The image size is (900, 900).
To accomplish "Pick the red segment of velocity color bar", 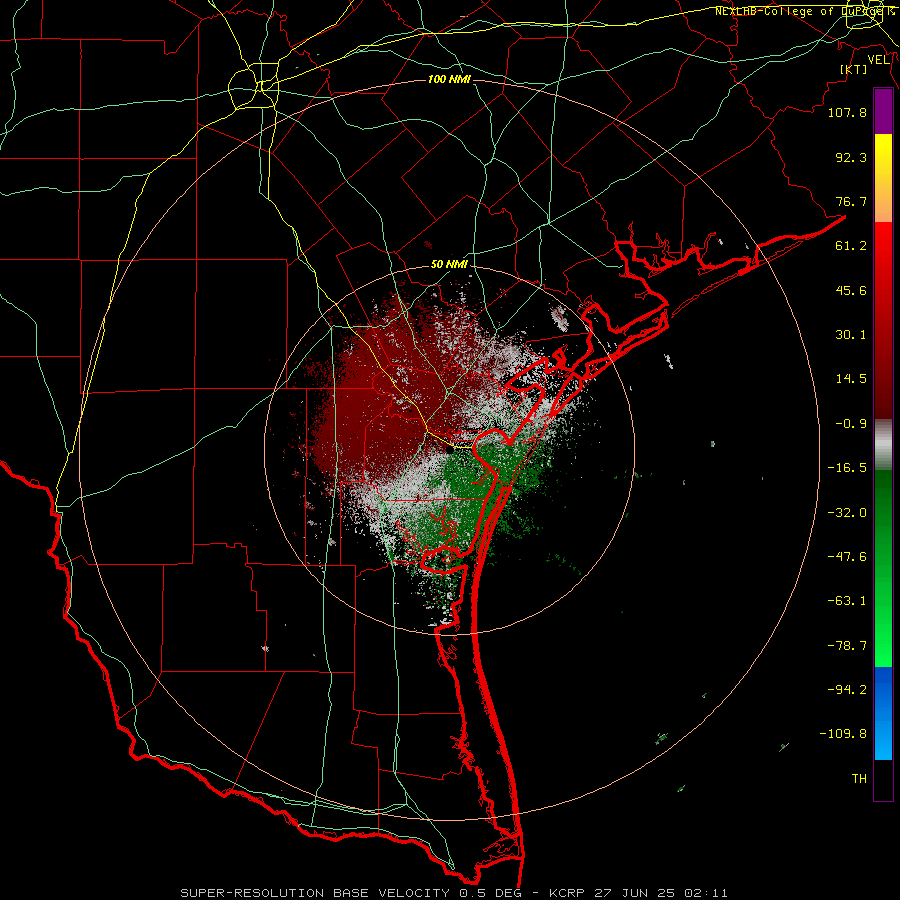I will (883, 320).
